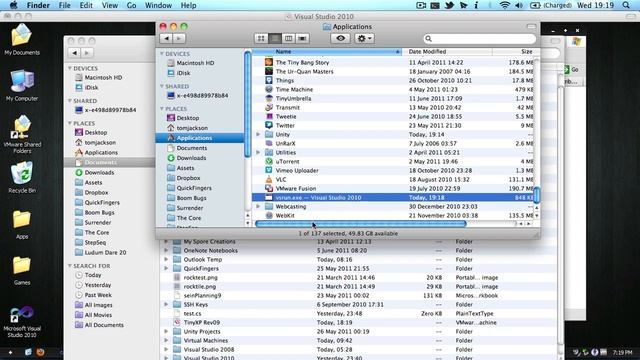Select the Time Machine icon

(269, 89)
